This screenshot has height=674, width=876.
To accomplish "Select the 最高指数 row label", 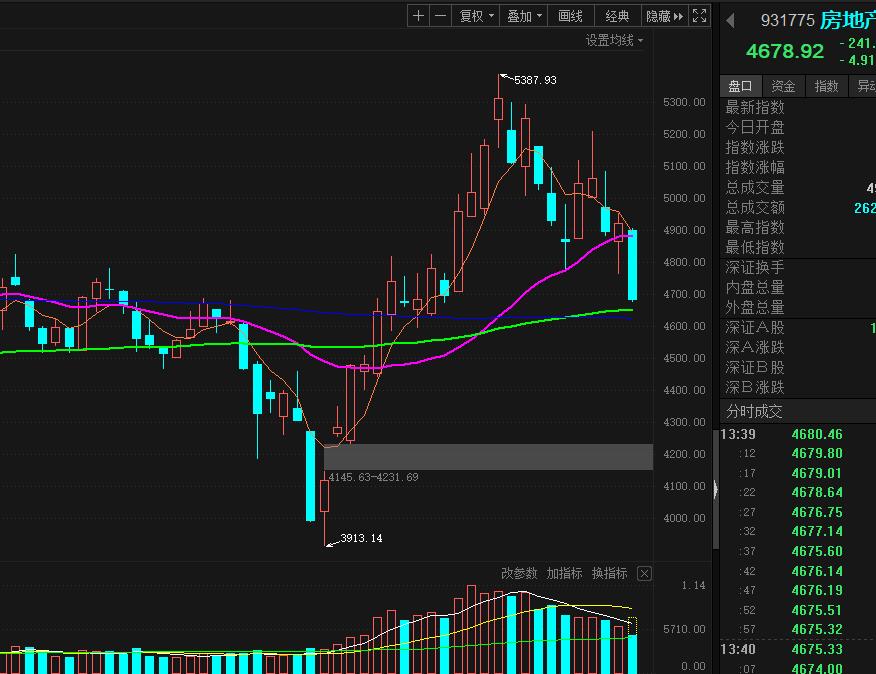I will (755, 227).
